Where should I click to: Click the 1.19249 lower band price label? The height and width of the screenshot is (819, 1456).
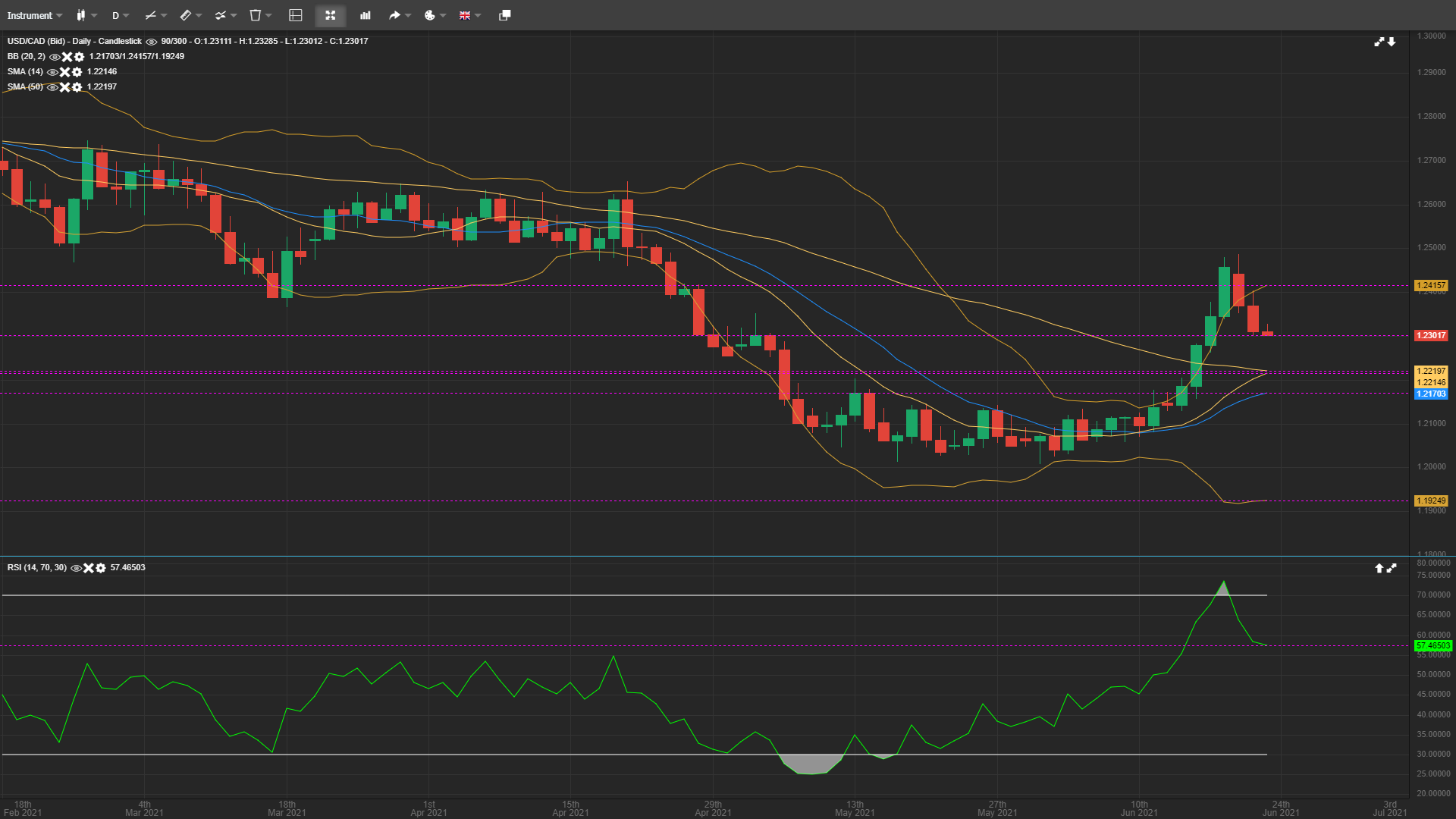(x=1432, y=500)
